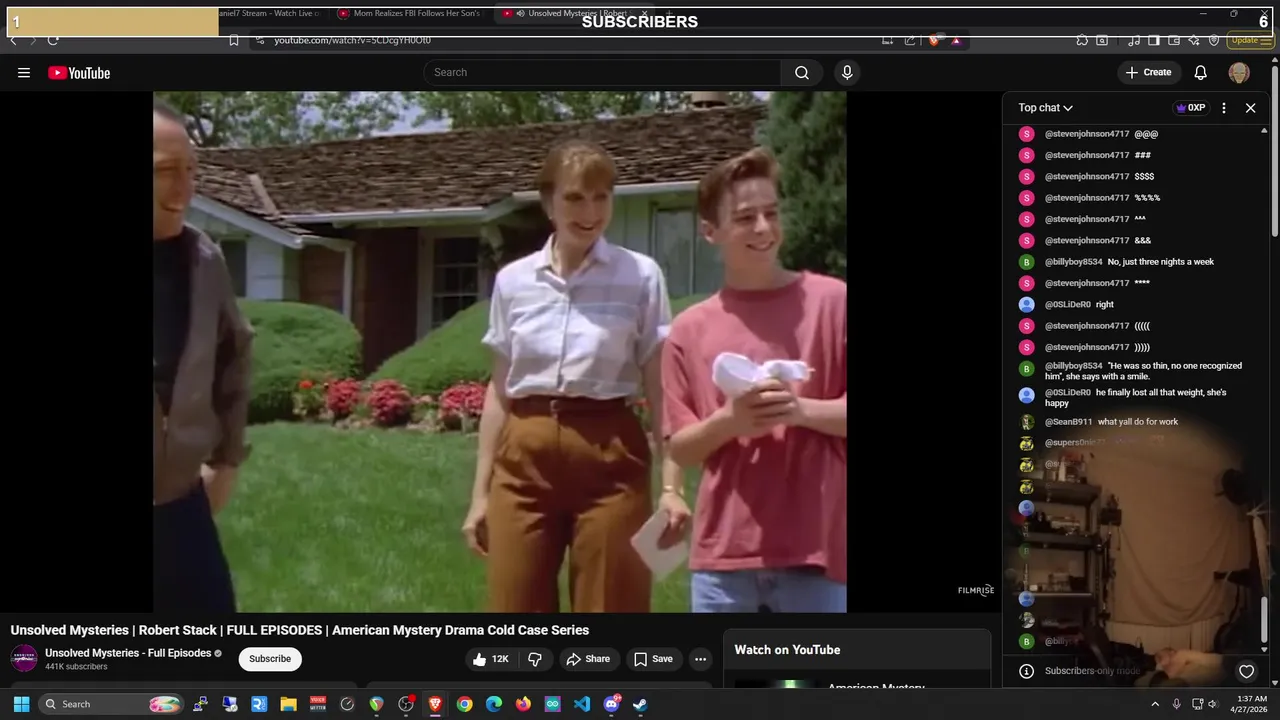The image size is (1280, 720).
Task: Click the video player frame
Action: click(500, 351)
